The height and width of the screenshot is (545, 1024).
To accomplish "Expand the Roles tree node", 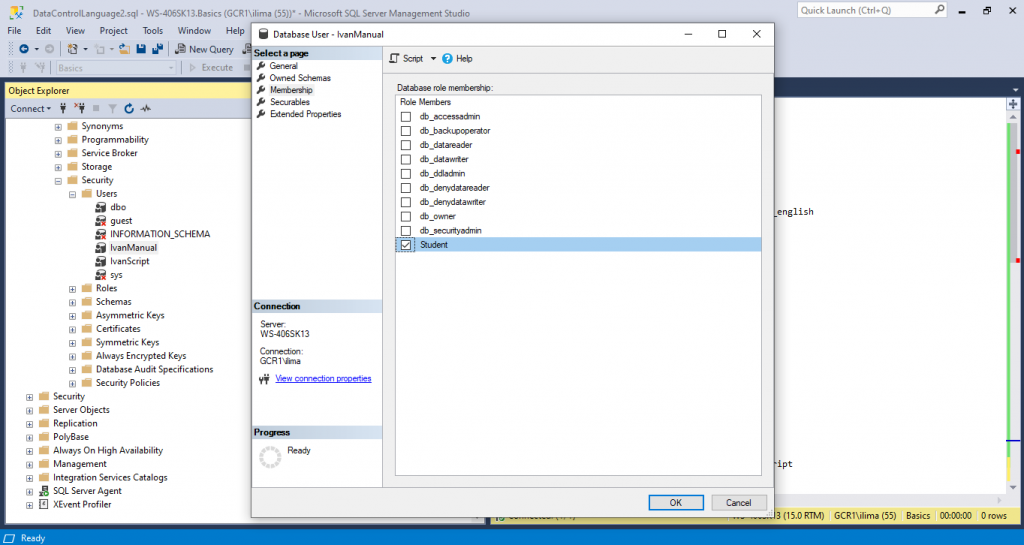I will point(72,288).
